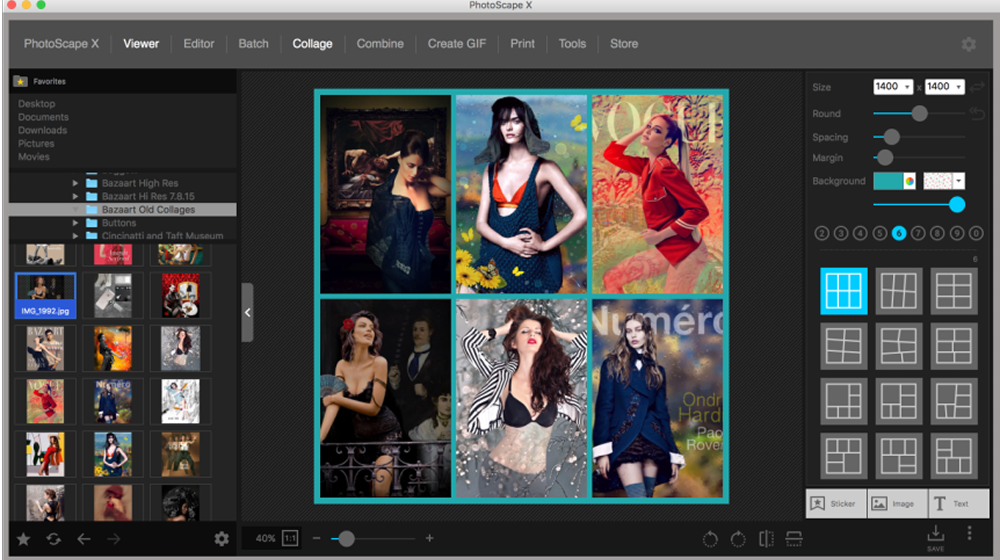This screenshot has height=560, width=1000.
Task: Select 3 photos count
Action: pyautogui.click(x=841, y=233)
